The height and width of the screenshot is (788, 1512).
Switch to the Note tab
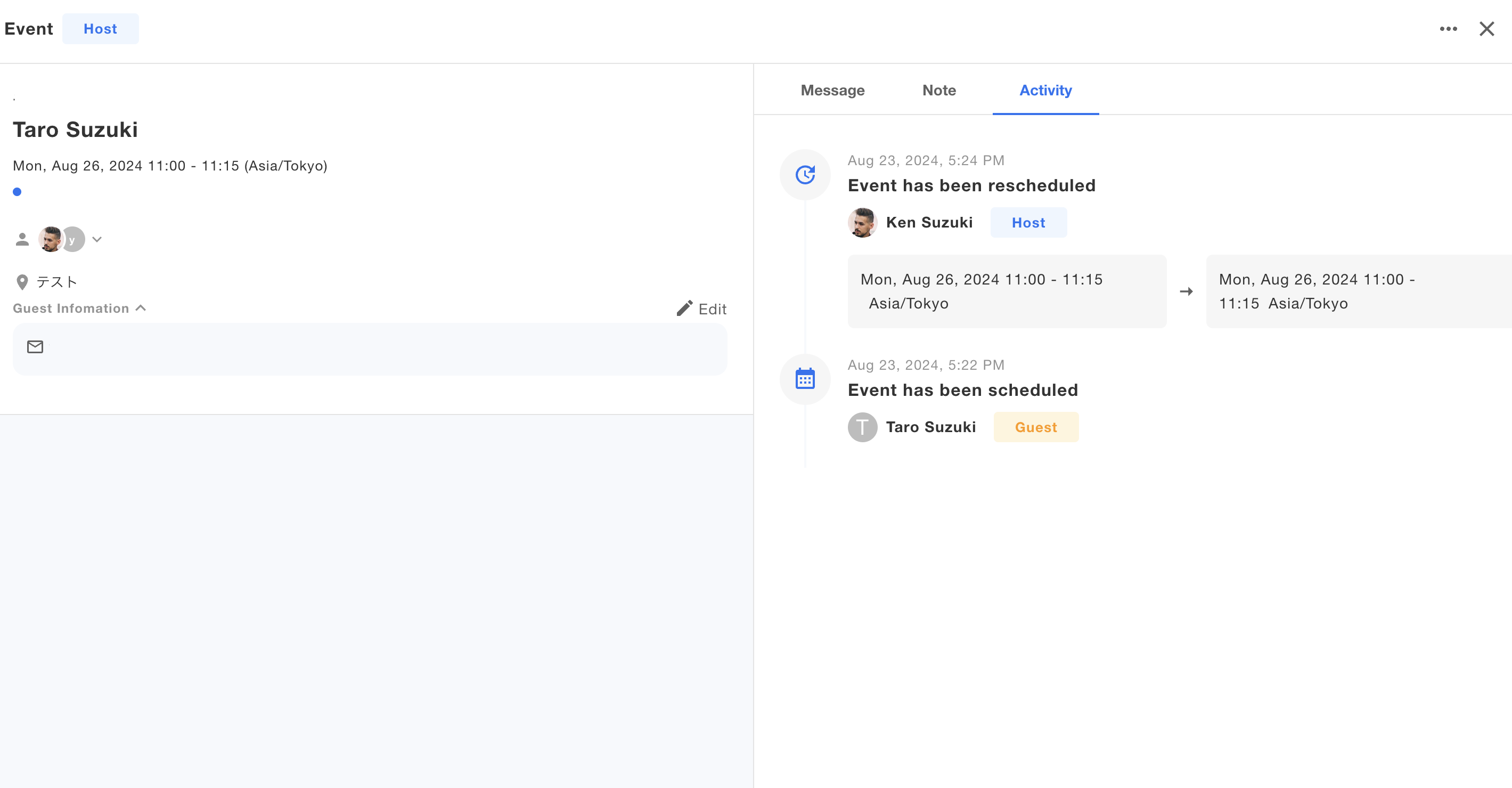click(939, 89)
